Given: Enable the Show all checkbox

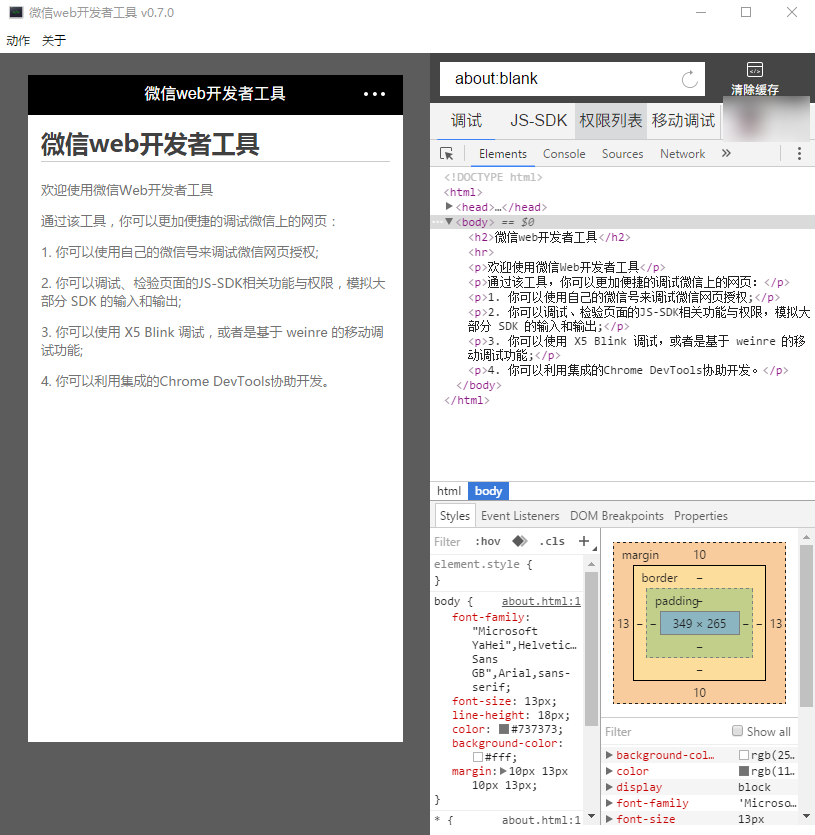Looking at the screenshot, I should (738, 731).
